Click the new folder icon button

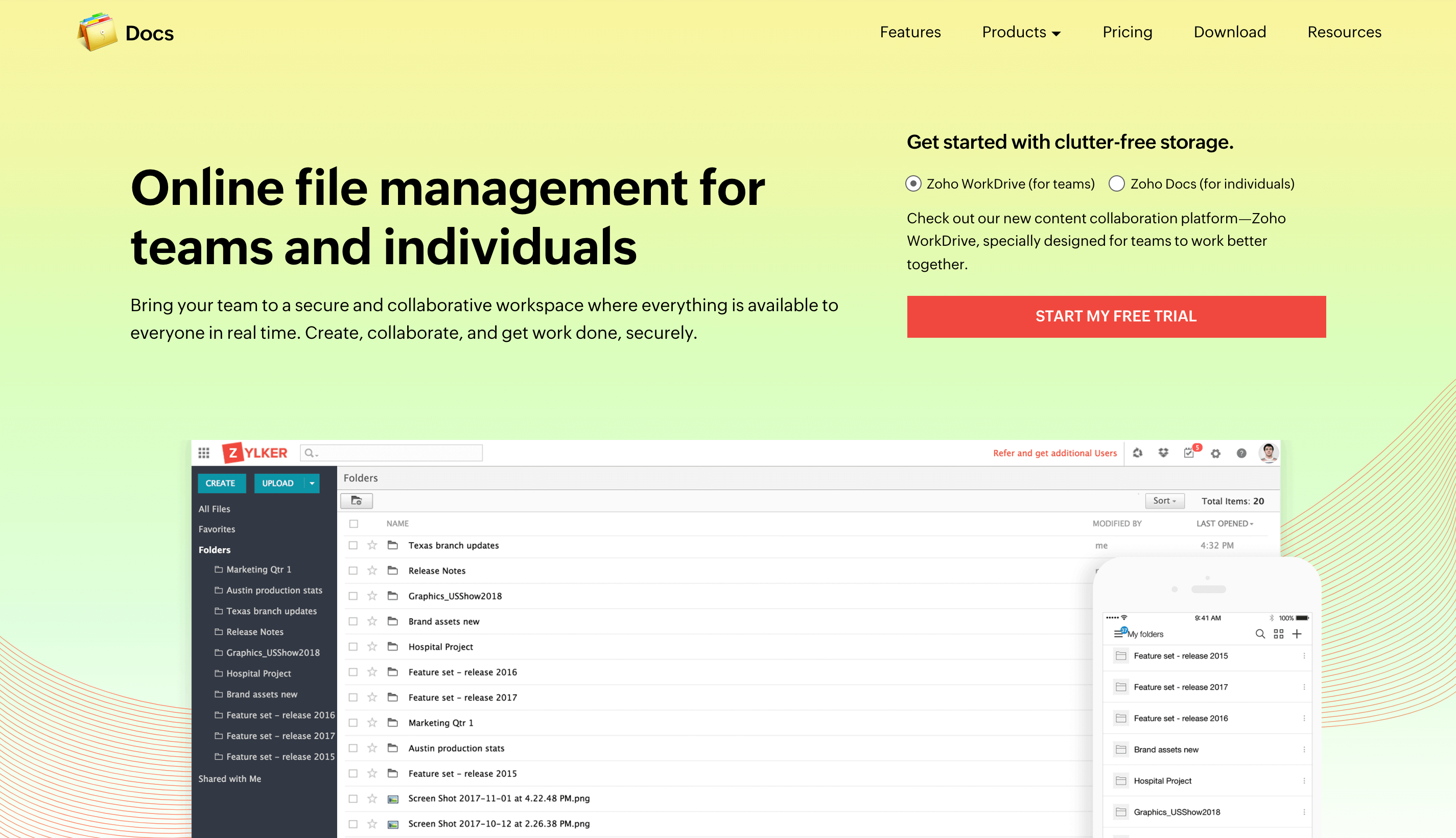[x=356, y=501]
